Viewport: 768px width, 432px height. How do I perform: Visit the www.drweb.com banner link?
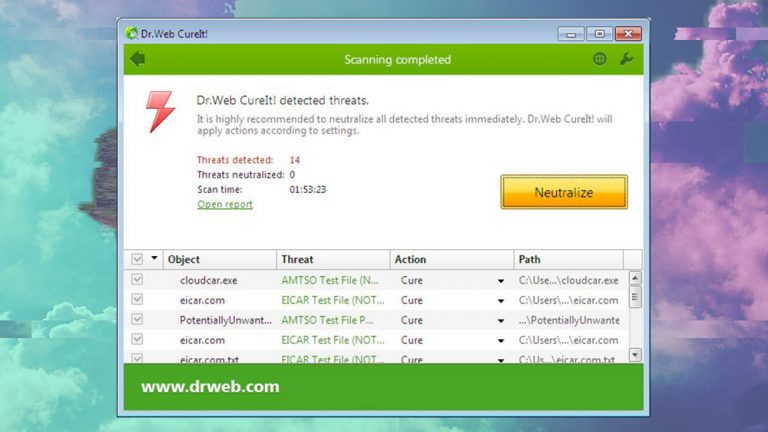[210, 386]
